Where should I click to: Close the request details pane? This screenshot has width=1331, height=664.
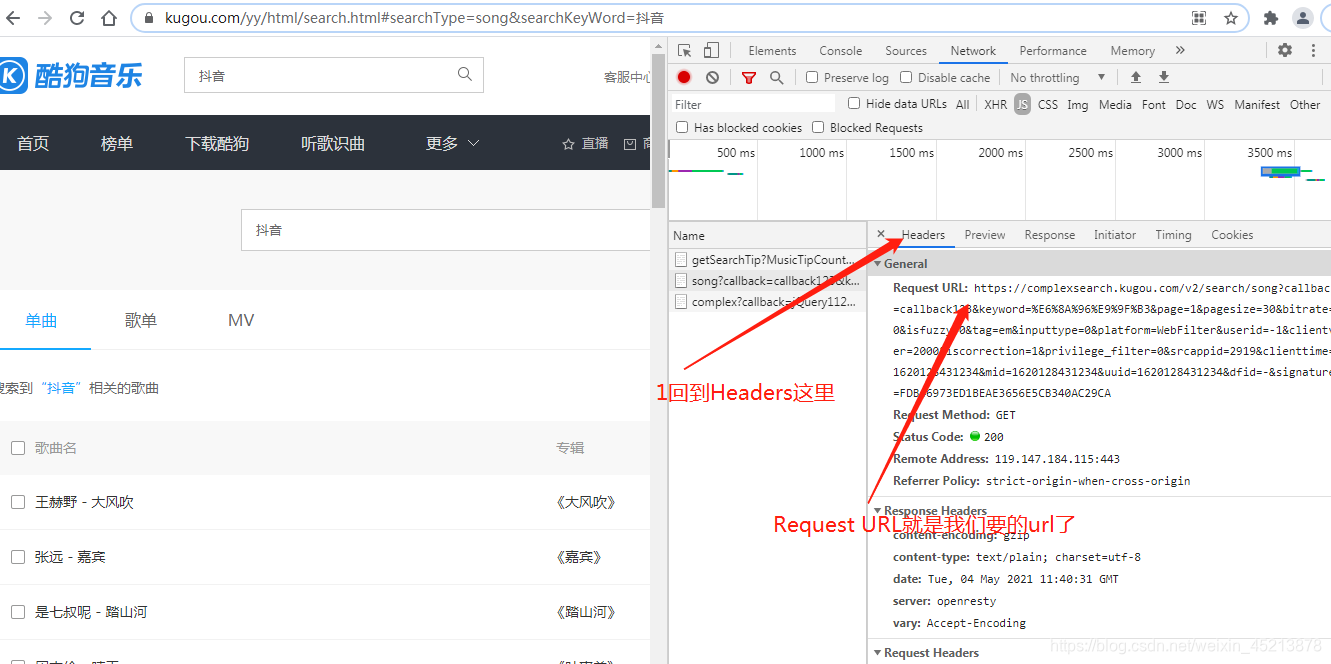tap(881, 234)
